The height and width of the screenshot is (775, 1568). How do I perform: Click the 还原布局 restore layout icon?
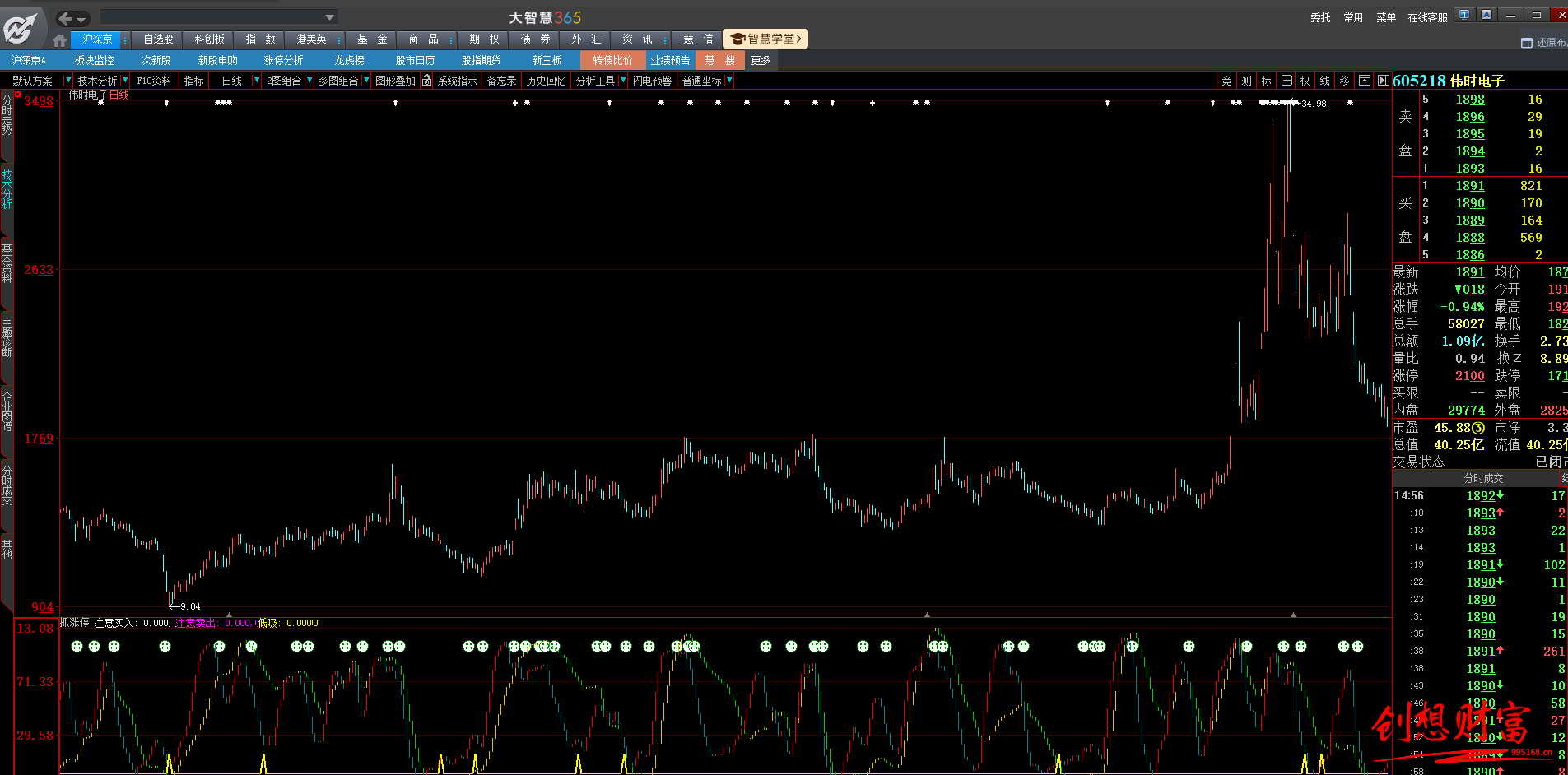(1527, 43)
